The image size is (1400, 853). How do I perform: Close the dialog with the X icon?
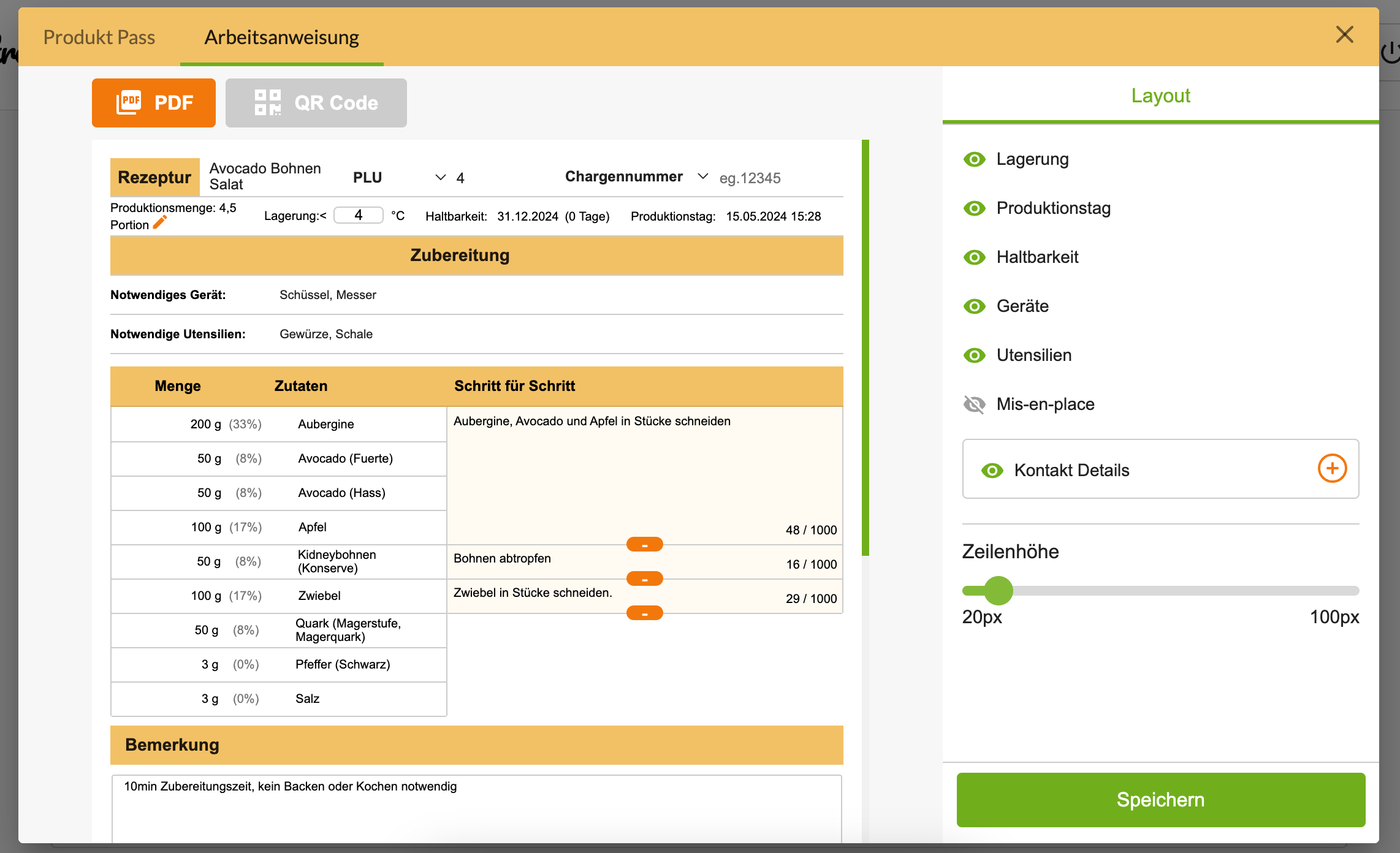[x=1345, y=35]
